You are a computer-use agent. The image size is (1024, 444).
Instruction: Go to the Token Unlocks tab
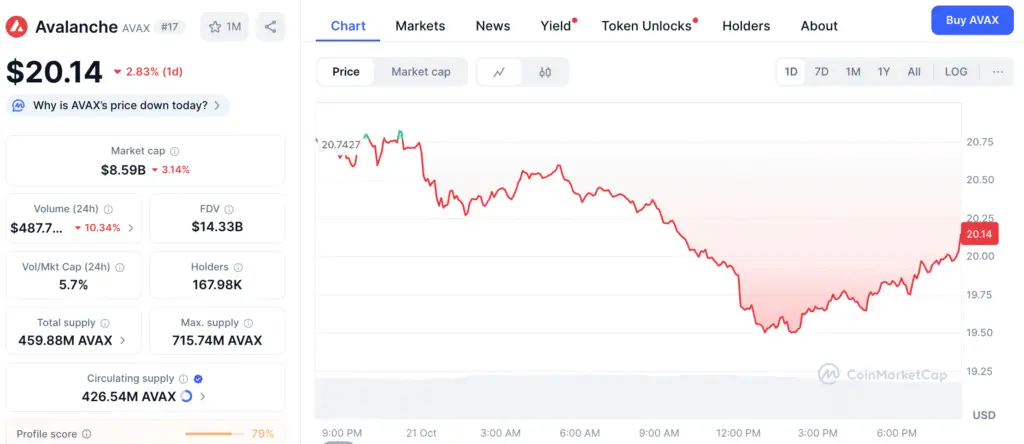pos(646,26)
